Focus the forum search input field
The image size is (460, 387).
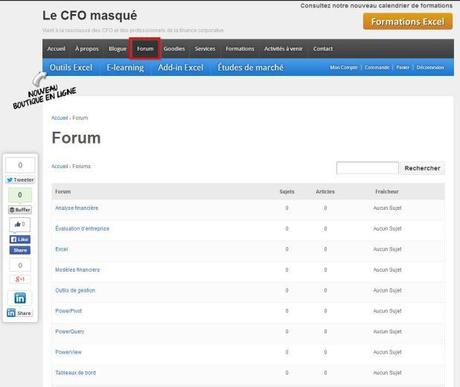pos(367,168)
